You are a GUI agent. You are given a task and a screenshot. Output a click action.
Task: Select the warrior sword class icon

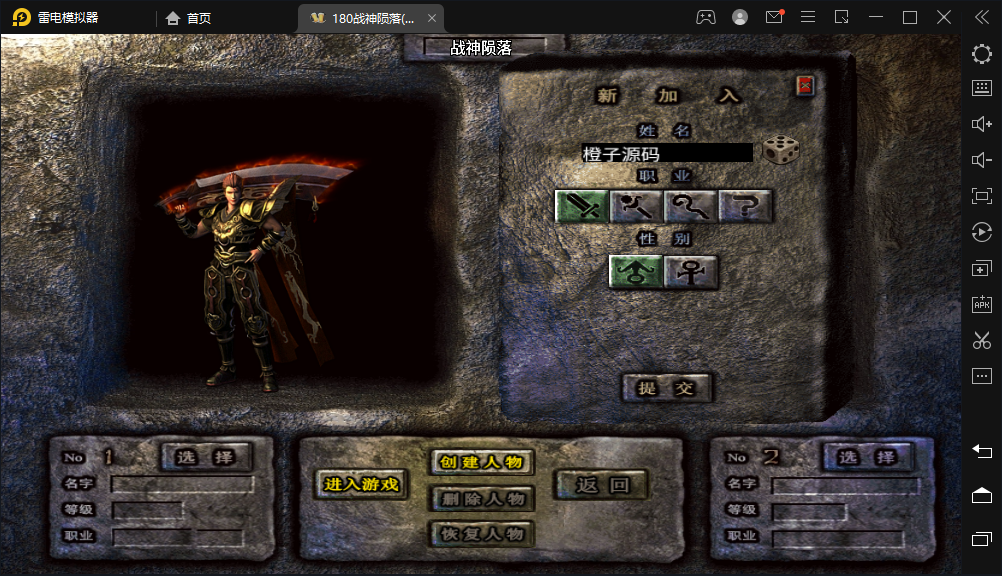click(x=582, y=206)
